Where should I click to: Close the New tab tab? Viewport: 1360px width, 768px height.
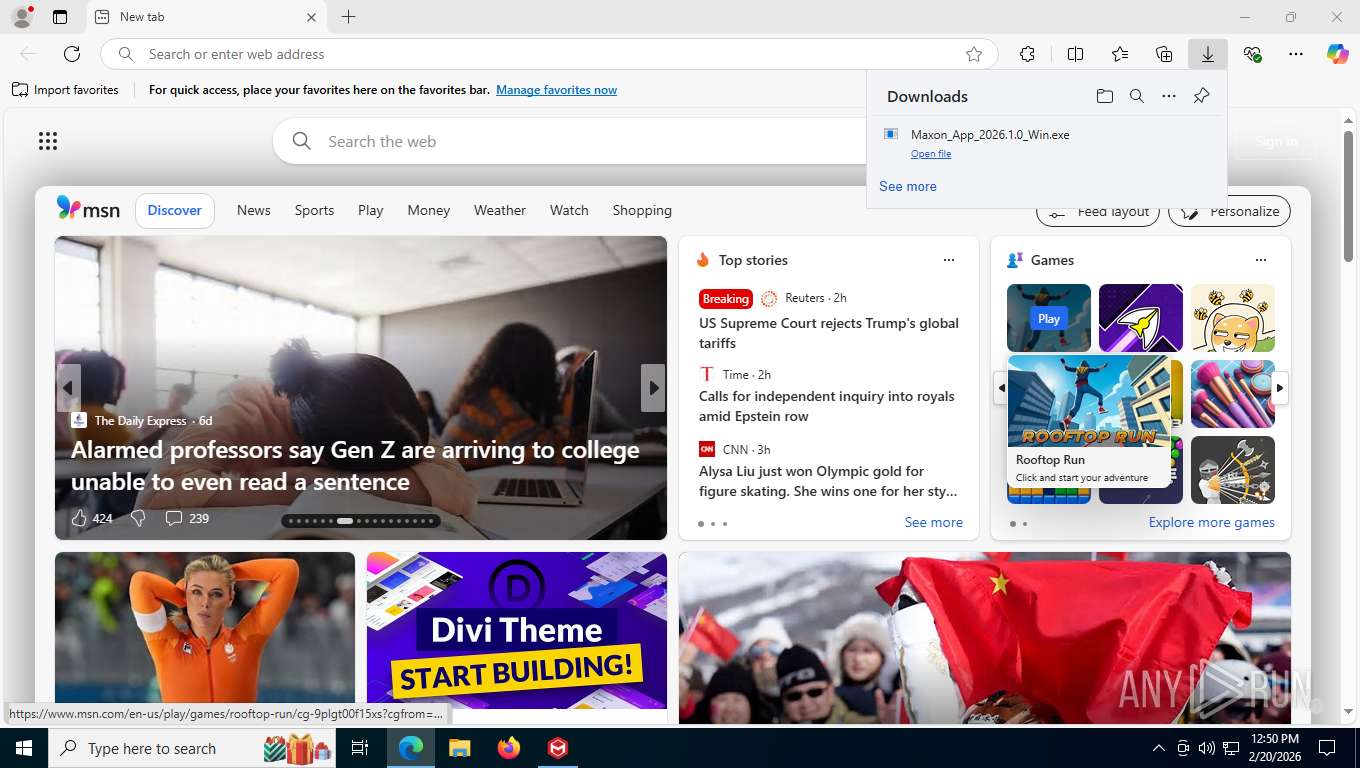(x=311, y=17)
